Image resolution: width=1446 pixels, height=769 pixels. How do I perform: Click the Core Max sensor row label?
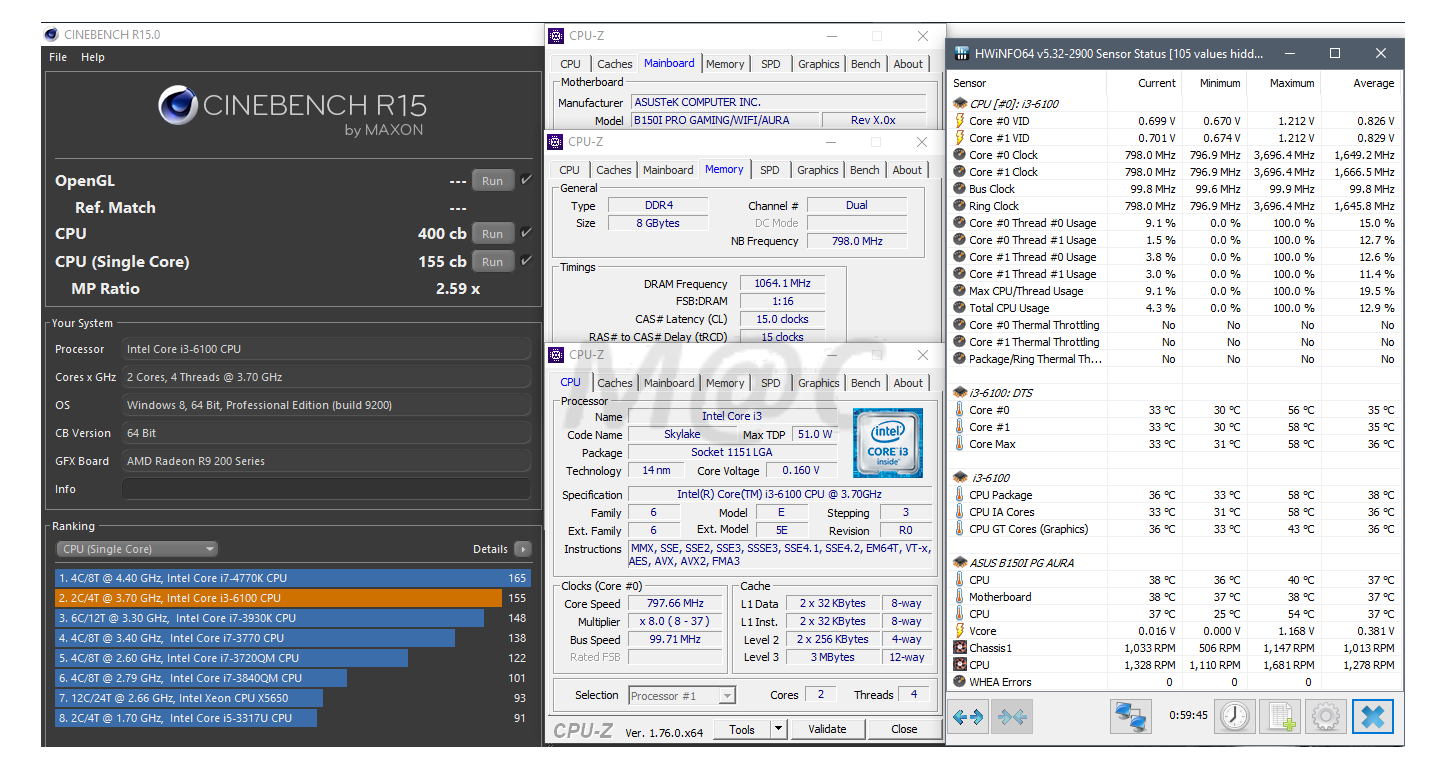(x=992, y=444)
